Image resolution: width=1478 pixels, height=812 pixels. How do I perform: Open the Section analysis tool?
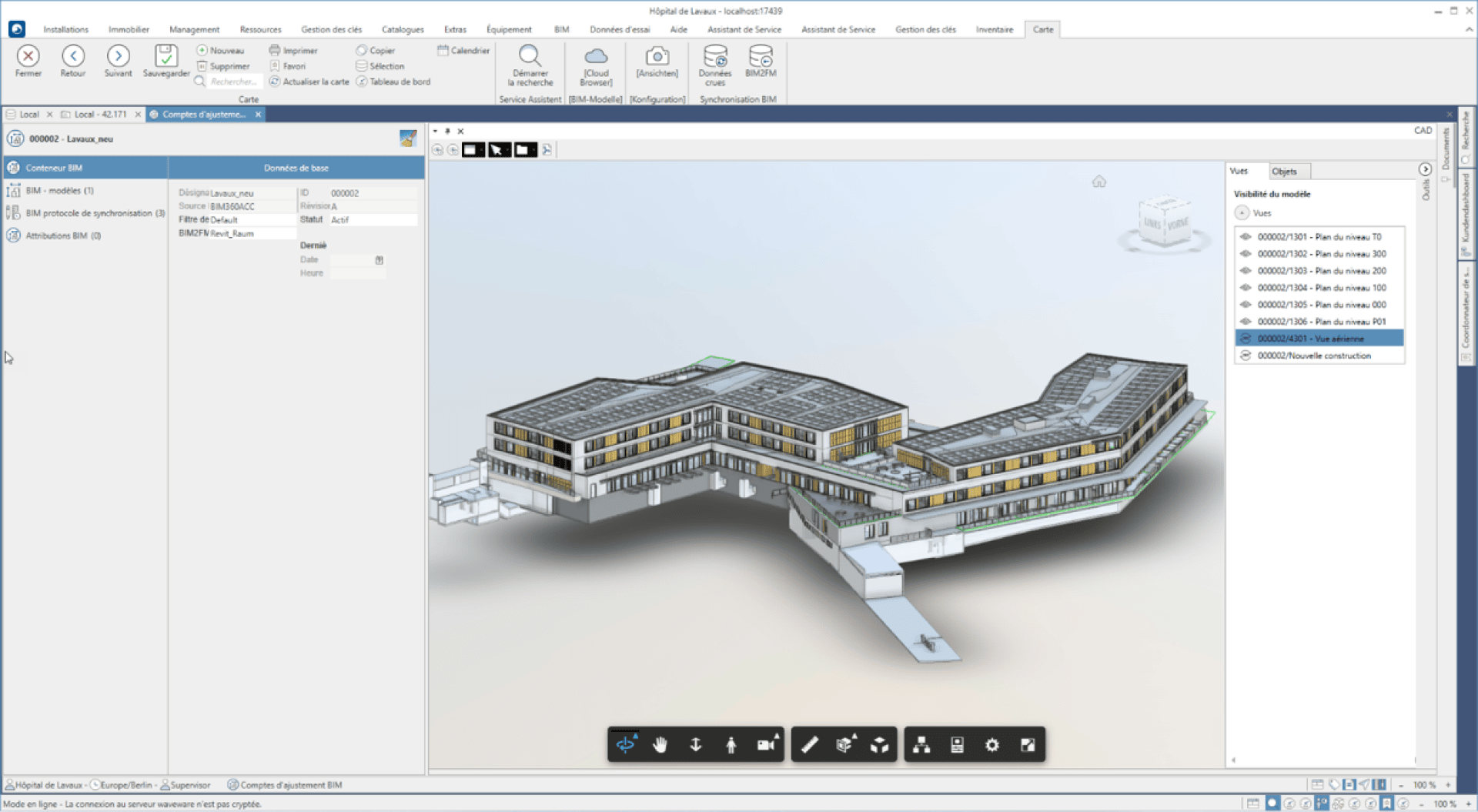click(844, 745)
